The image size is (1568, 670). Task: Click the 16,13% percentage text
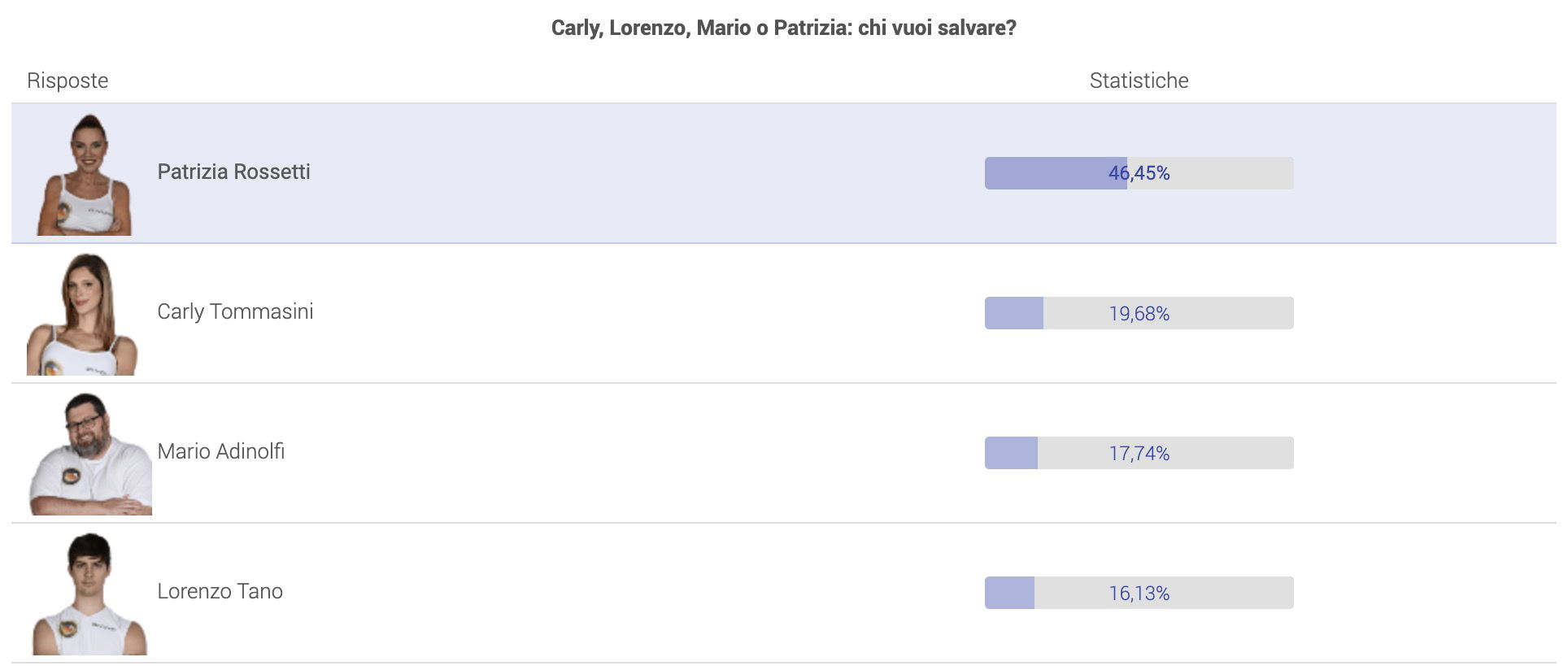[1139, 593]
